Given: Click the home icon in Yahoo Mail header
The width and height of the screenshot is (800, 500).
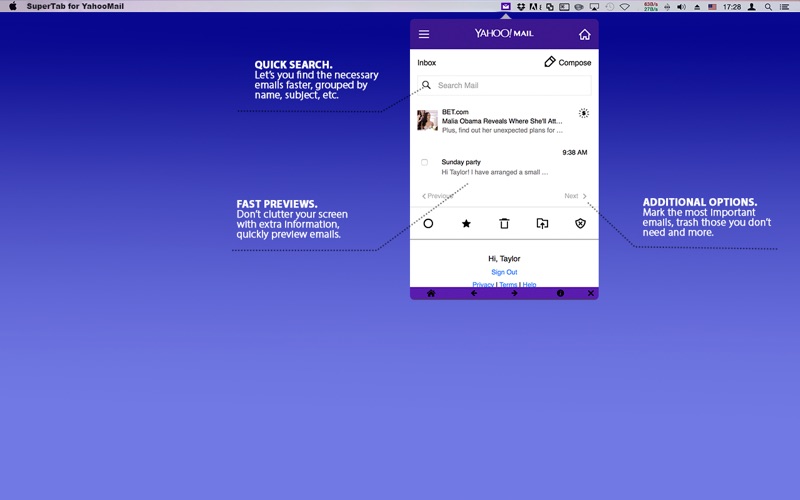Looking at the screenshot, I should pos(585,34).
